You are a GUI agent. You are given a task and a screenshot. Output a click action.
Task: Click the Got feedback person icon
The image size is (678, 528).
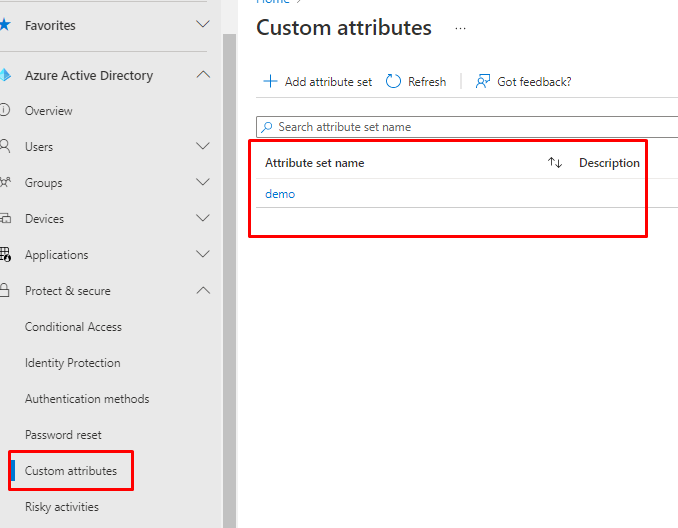click(x=483, y=81)
